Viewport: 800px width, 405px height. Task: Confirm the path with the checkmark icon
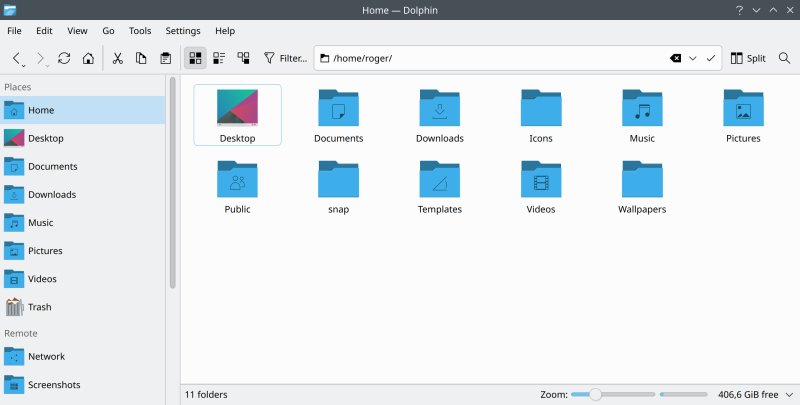click(x=711, y=58)
